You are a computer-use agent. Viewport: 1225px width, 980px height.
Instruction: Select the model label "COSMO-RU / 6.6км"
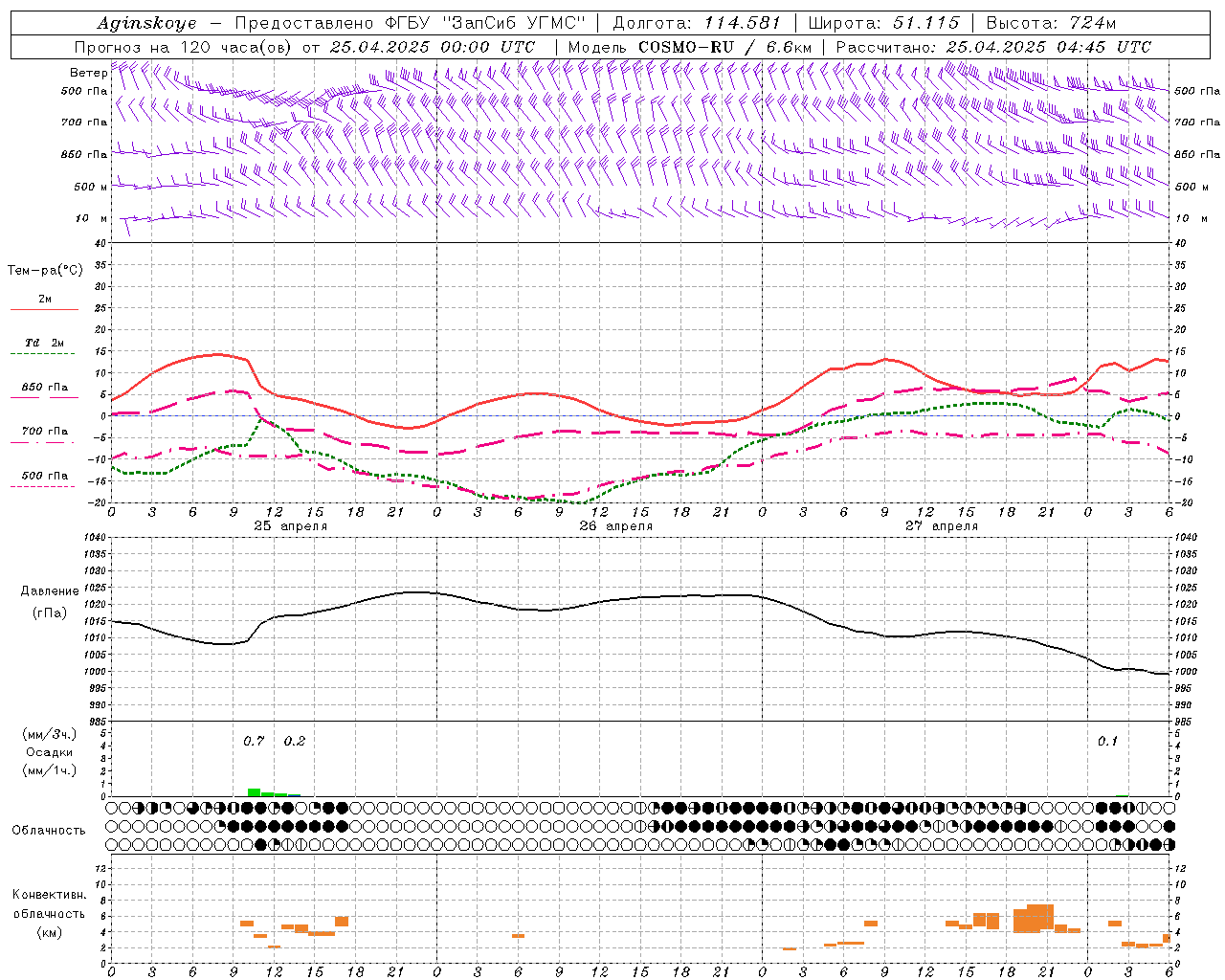pyautogui.click(x=725, y=47)
